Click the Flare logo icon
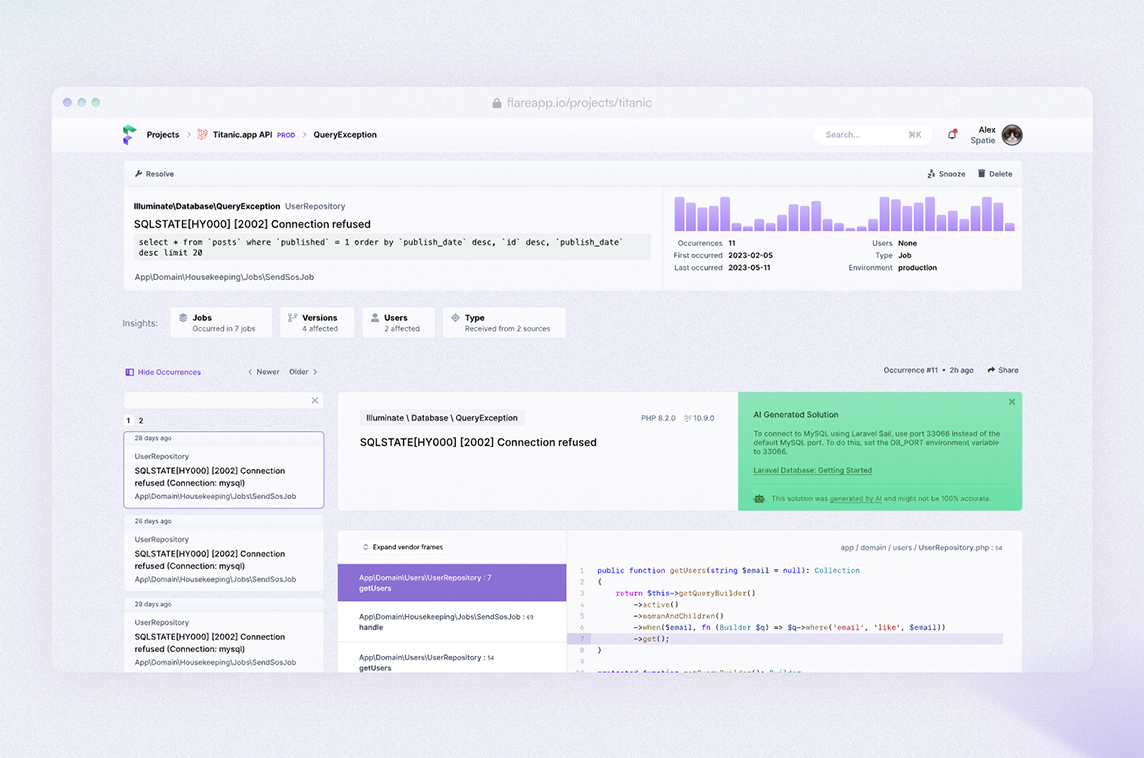This screenshot has width=1144, height=758. tap(129, 135)
